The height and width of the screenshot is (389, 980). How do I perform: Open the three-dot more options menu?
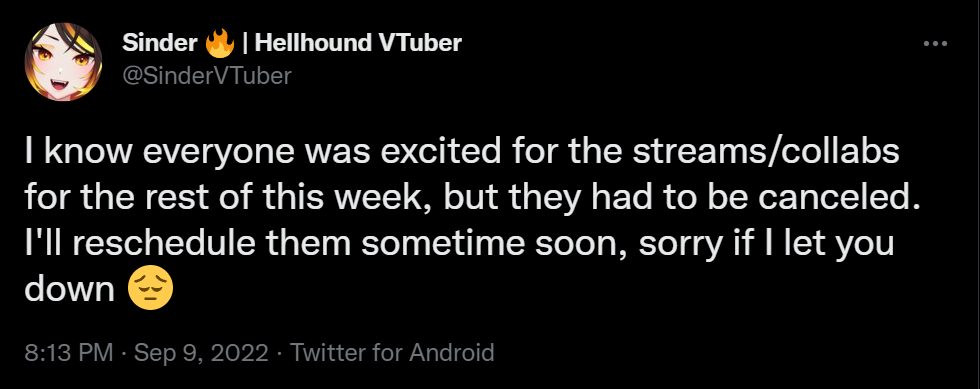[935, 44]
